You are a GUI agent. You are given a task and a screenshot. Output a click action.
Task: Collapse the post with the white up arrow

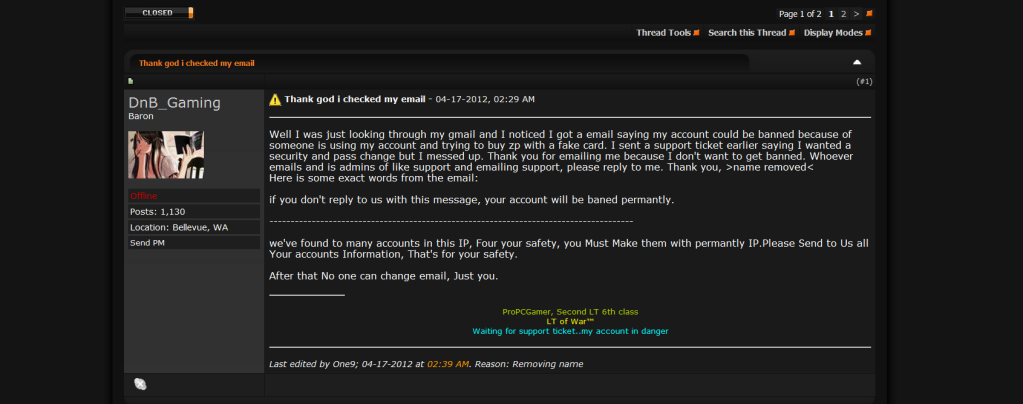pos(857,62)
